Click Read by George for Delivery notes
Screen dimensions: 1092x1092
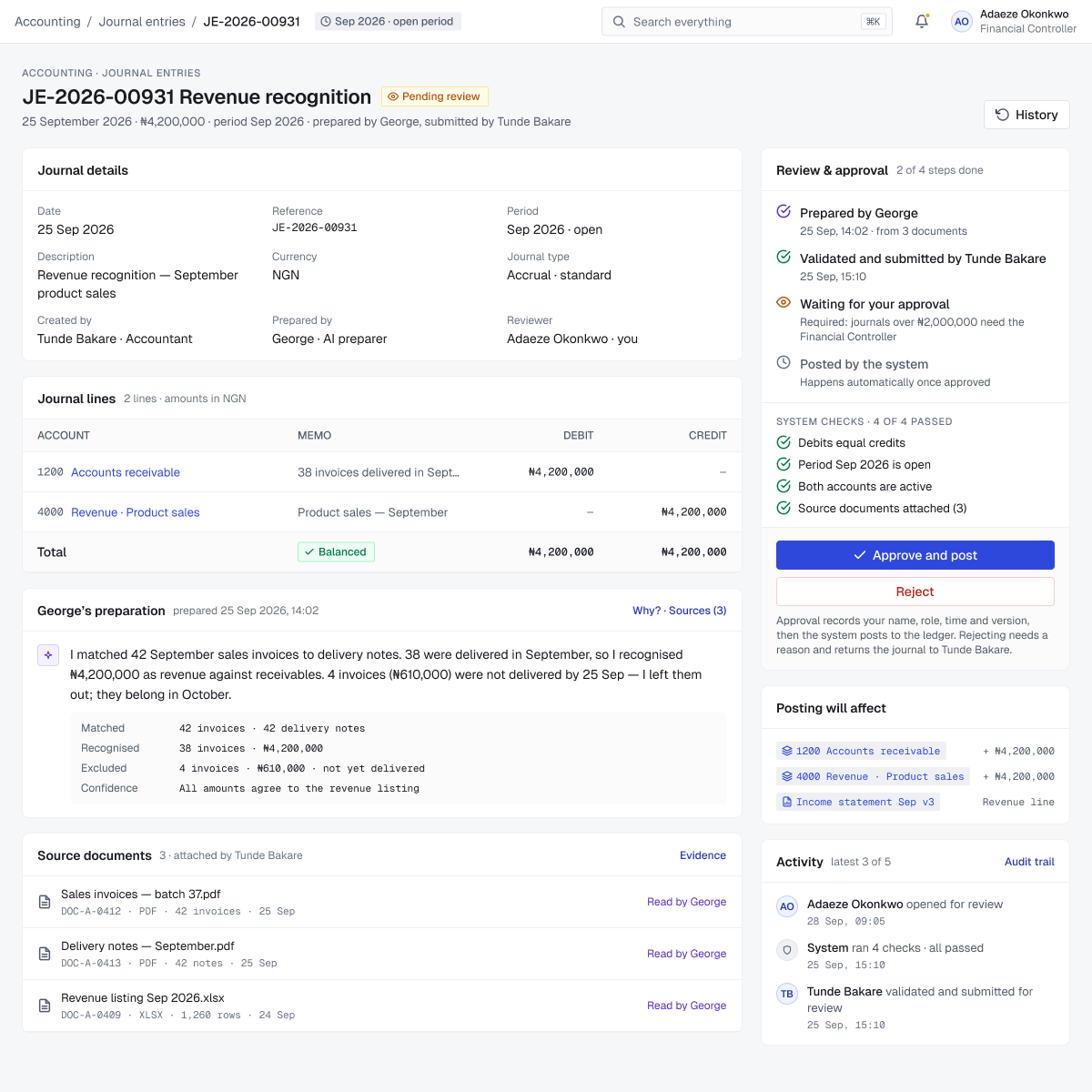pos(687,954)
